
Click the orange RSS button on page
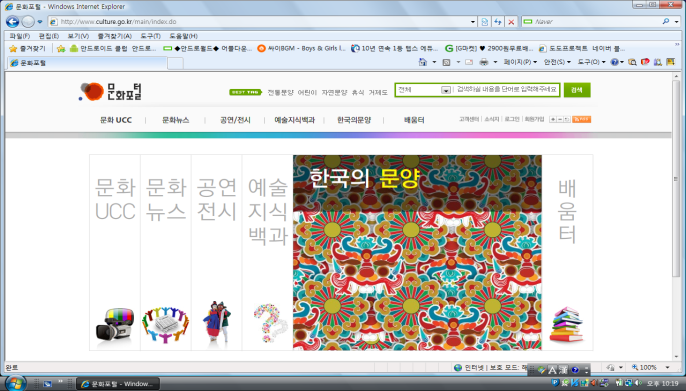point(581,119)
